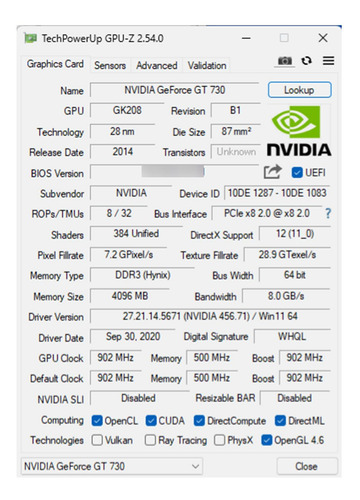The width and height of the screenshot is (360, 500).
Task: Click the Transistors field Unknown
Action: click(x=235, y=152)
